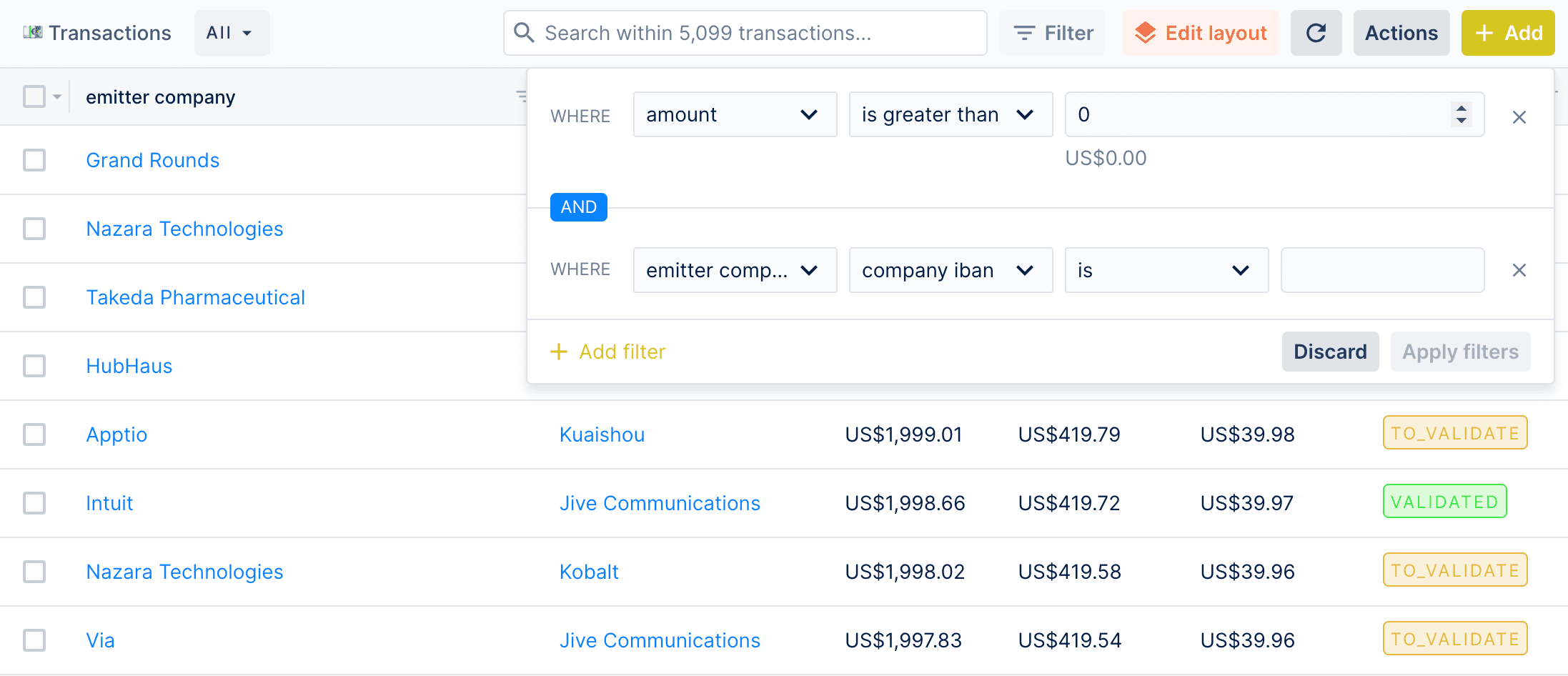Open the 'is' operator dropdown
The height and width of the screenshot is (676, 1568).
point(1166,270)
